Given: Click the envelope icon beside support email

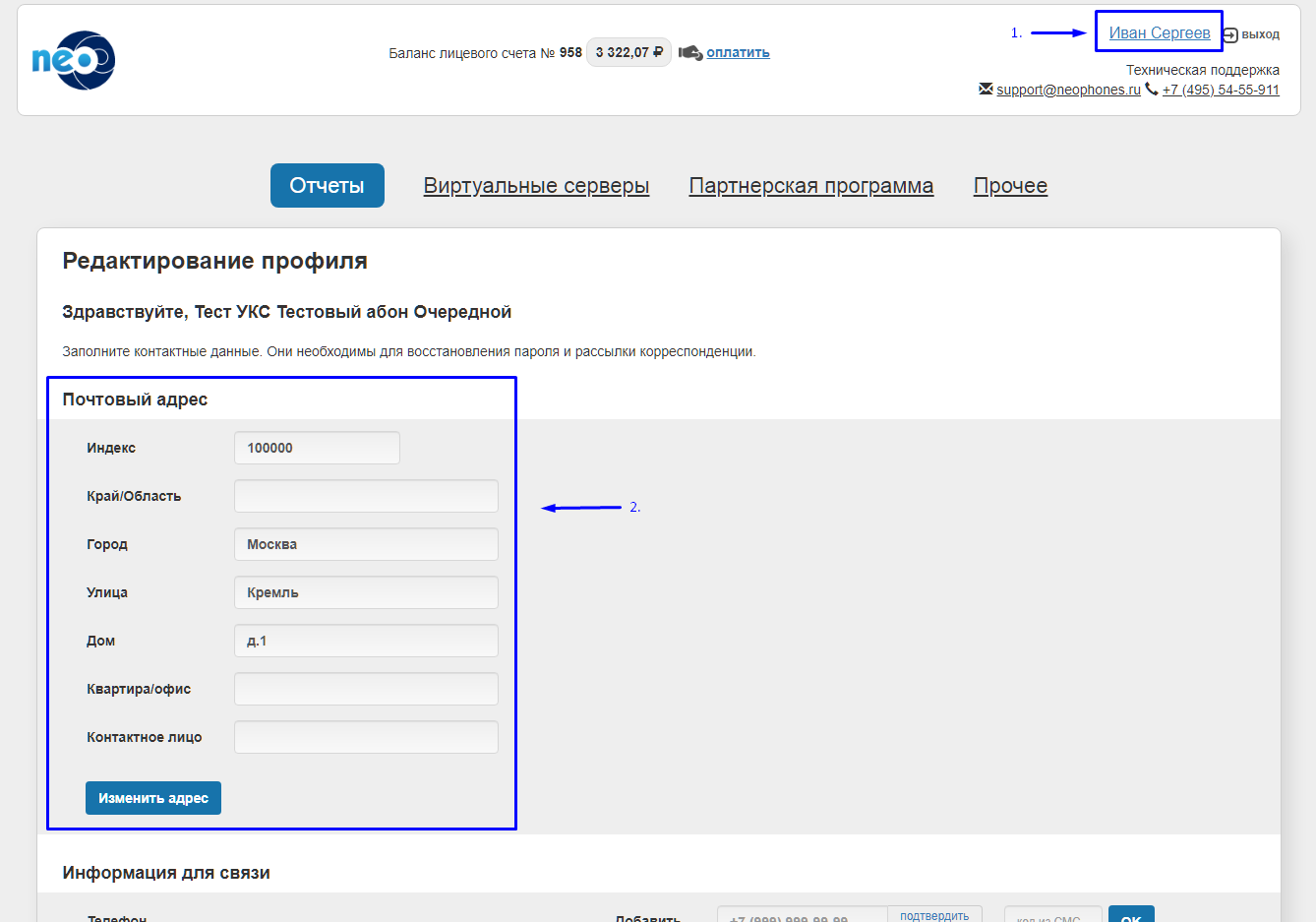Looking at the screenshot, I should pyautogui.click(x=986, y=89).
